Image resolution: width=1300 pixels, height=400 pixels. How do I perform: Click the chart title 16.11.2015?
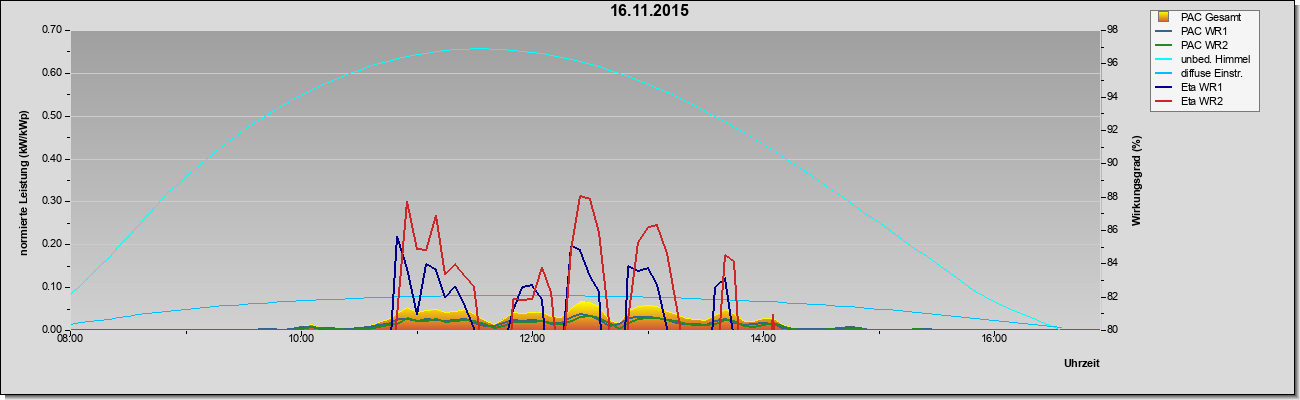(x=650, y=11)
